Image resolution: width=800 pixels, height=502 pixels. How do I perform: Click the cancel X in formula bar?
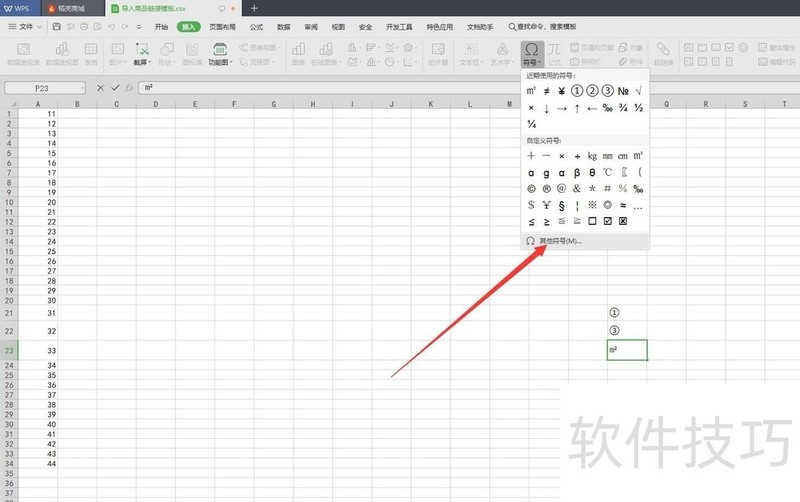point(101,88)
